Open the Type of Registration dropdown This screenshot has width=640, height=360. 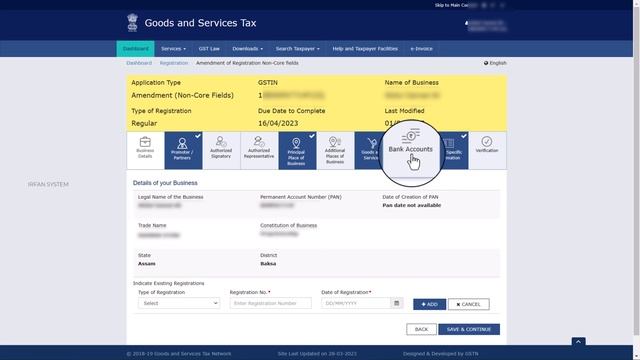point(179,303)
